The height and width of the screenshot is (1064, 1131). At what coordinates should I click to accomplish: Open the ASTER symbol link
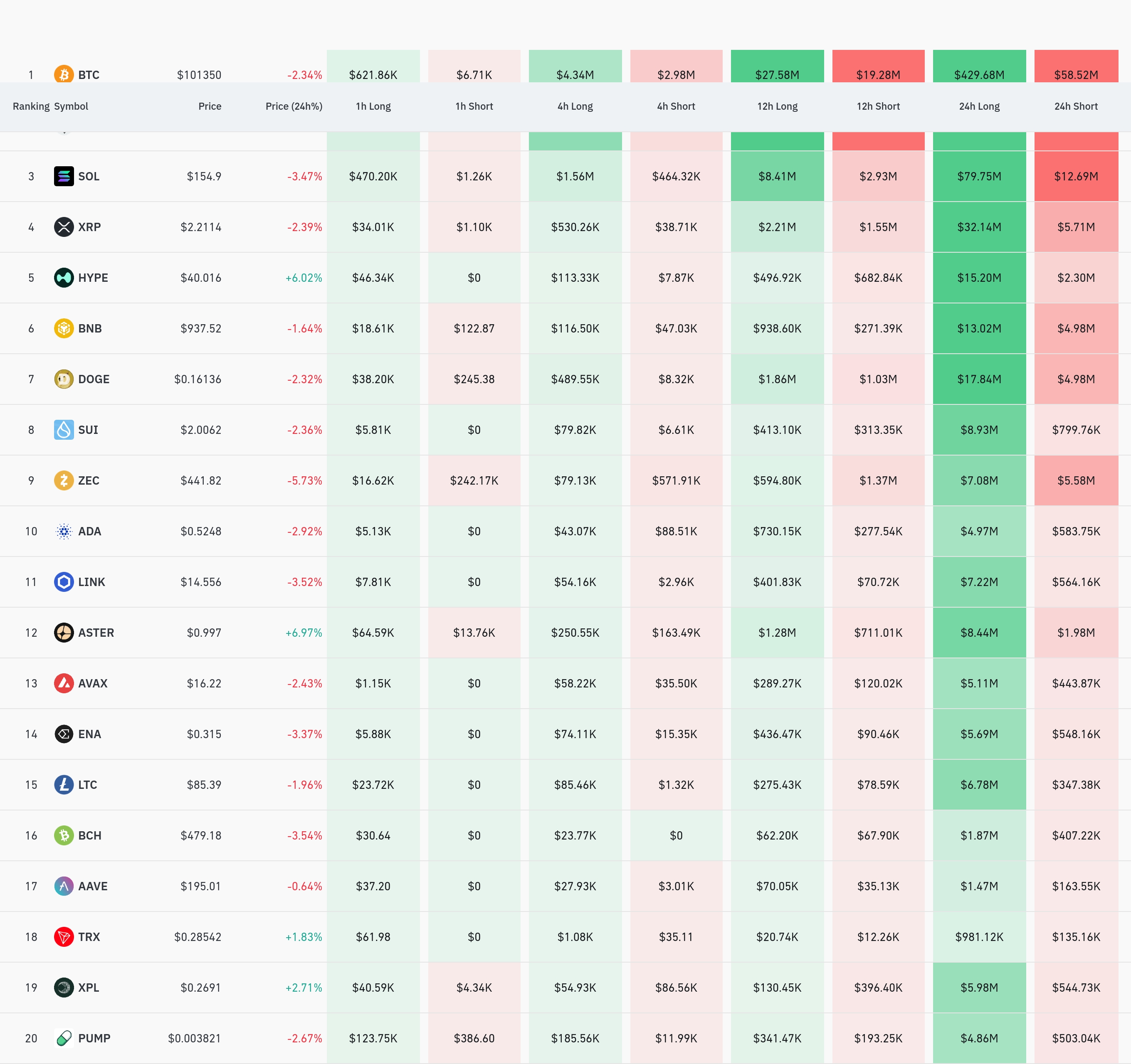(x=96, y=632)
